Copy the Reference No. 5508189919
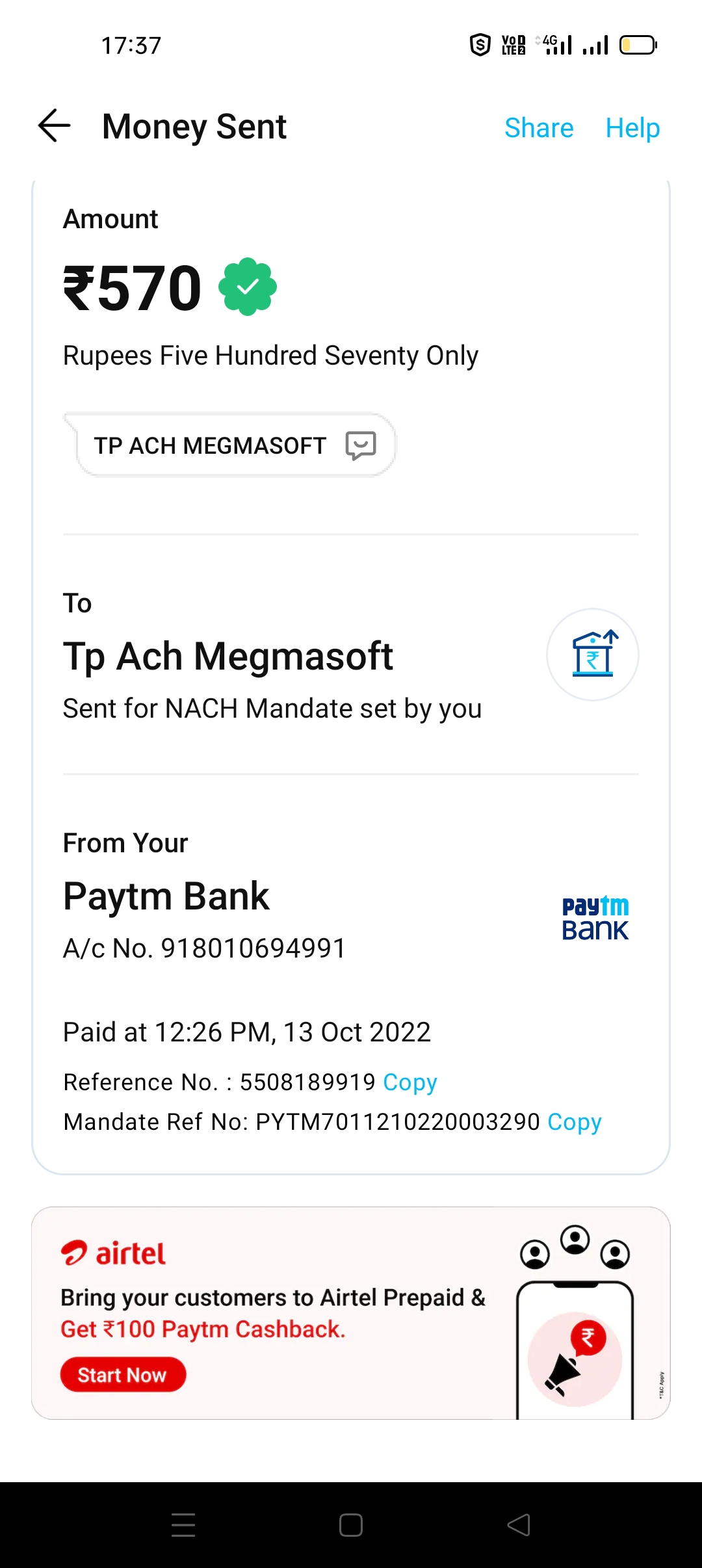 409,1082
